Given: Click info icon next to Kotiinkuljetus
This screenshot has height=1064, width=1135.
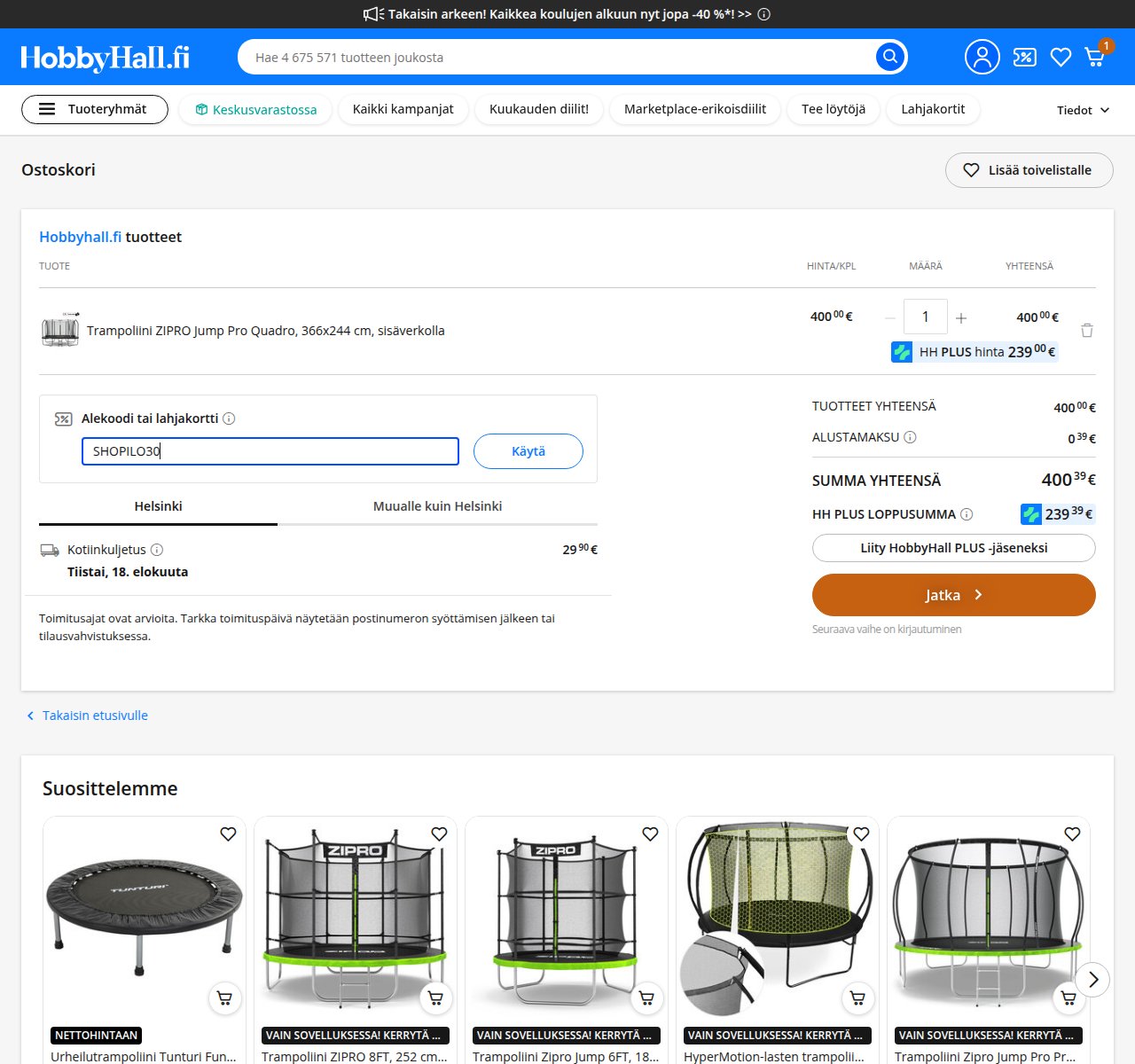Looking at the screenshot, I should point(157,550).
